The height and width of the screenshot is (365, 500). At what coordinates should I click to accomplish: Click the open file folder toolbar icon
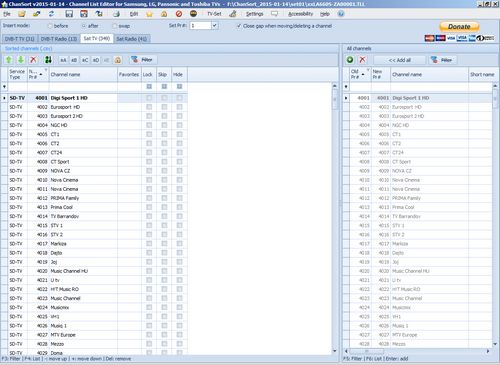coord(22,14)
